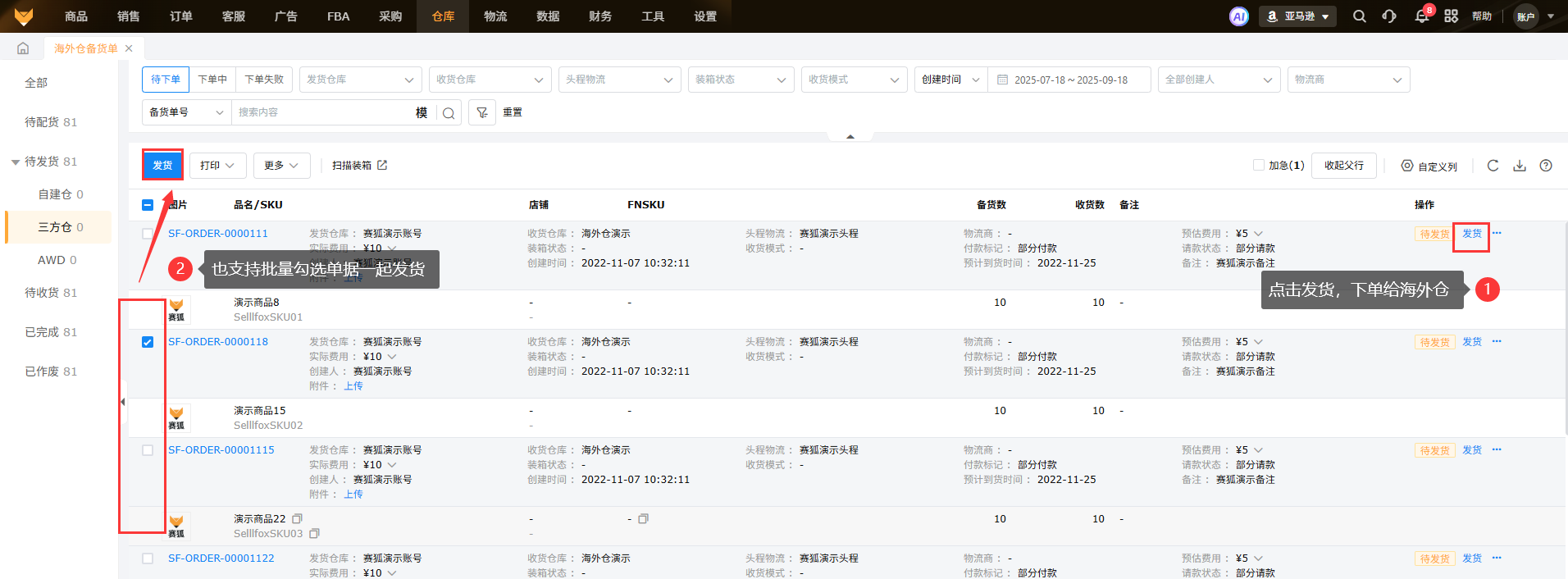Open the advanced filter funnel icon
Viewport: 1568px width, 579px height.
click(482, 112)
